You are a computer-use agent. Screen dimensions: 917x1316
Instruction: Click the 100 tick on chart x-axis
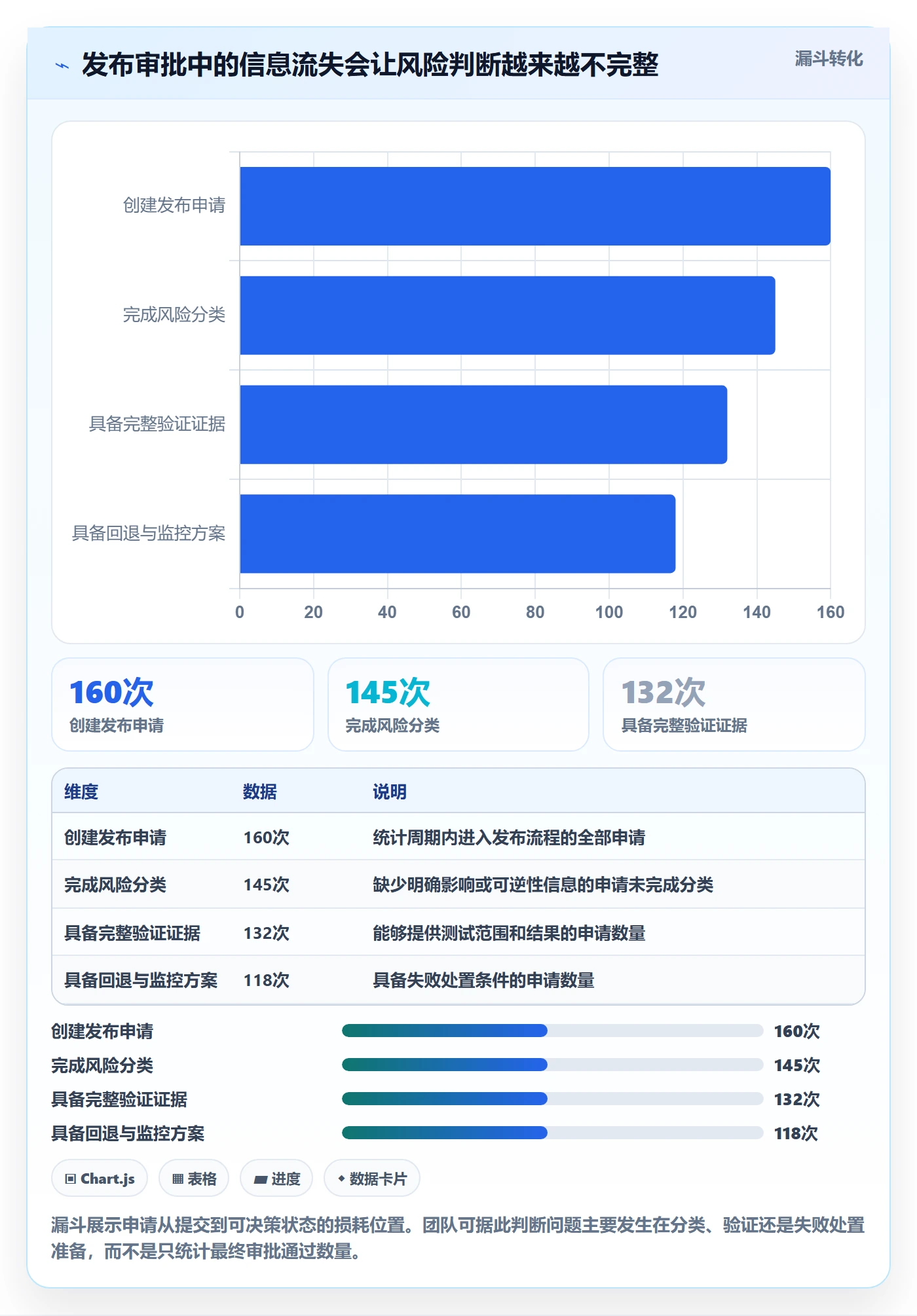pyautogui.click(x=609, y=612)
